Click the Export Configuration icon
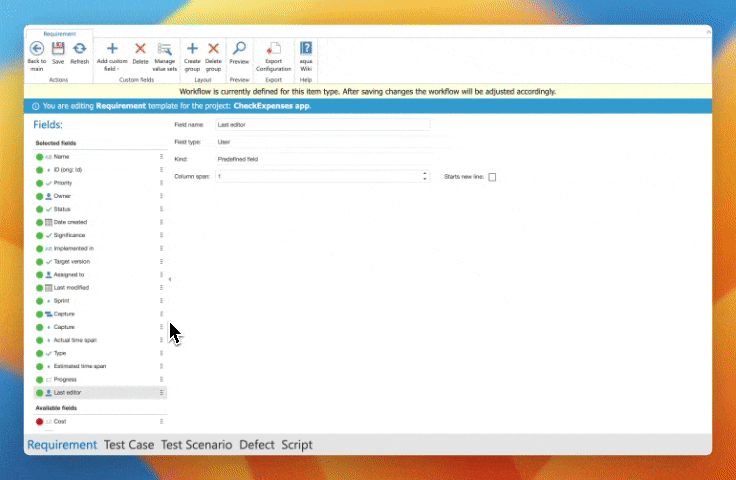 (273, 49)
